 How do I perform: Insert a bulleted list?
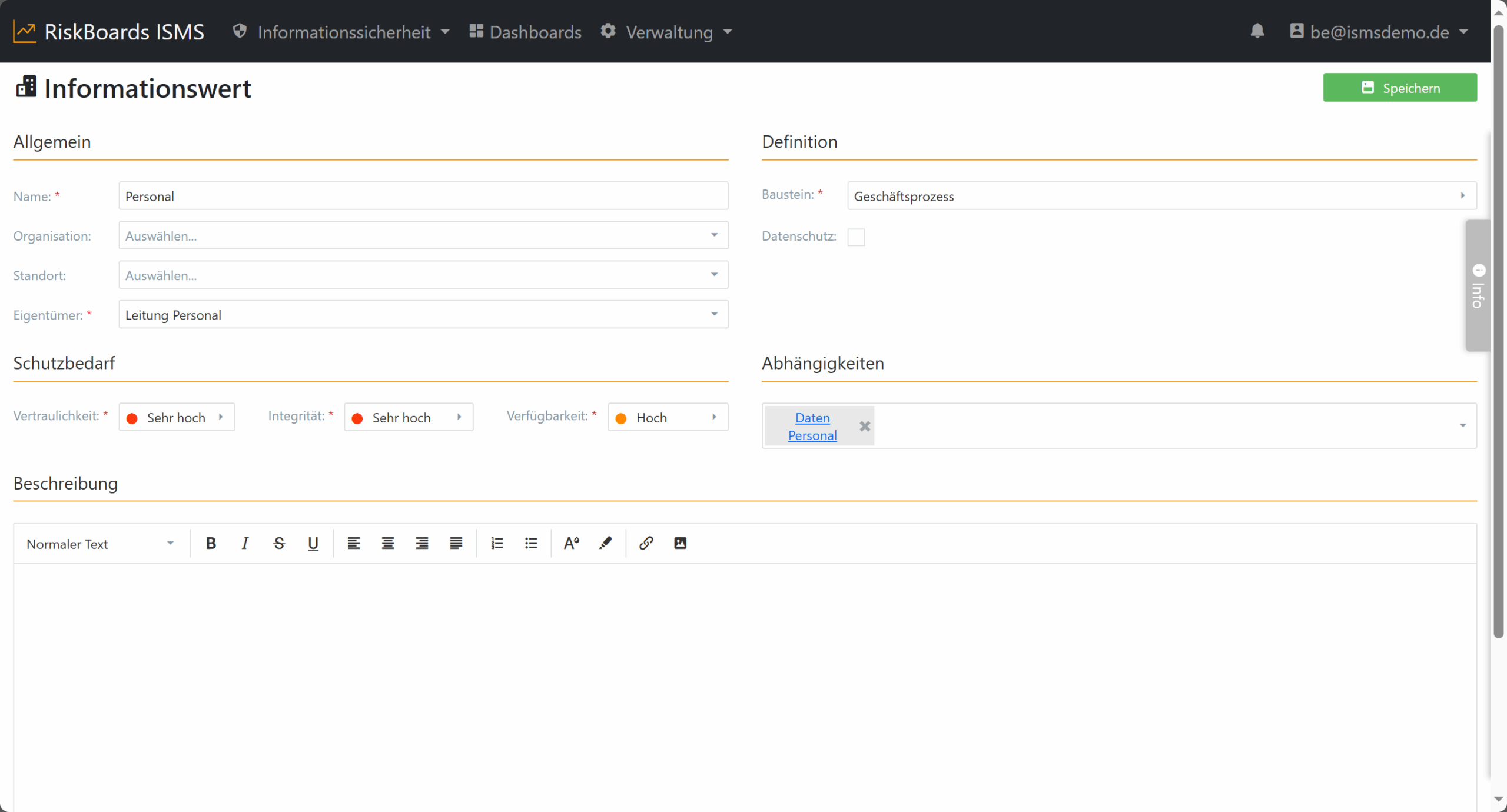coord(531,543)
